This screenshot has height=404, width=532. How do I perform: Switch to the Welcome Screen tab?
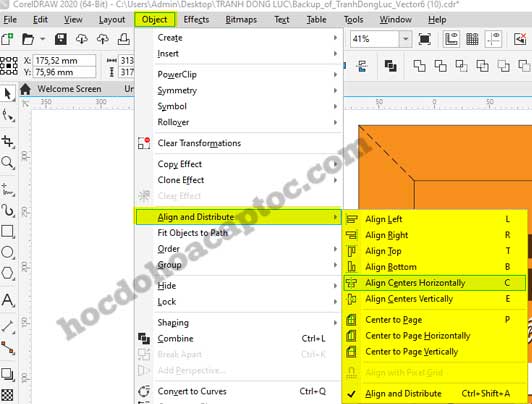tap(69, 89)
